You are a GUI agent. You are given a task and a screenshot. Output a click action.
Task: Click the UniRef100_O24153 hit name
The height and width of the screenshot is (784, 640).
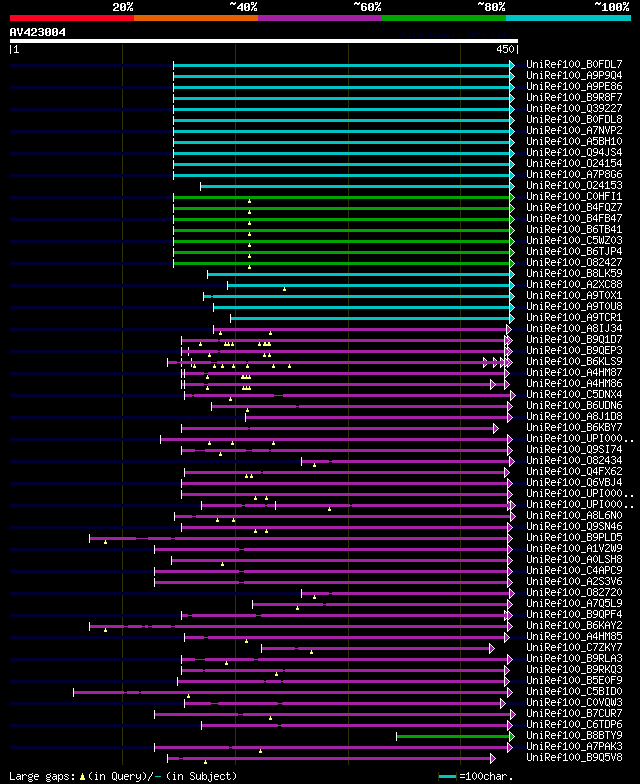(x=574, y=186)
